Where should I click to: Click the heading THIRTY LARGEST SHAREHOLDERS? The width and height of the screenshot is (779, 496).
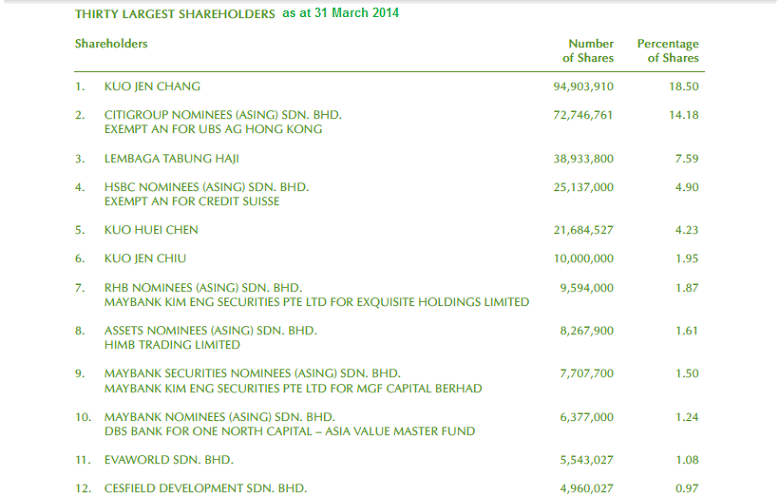click(175, 14)
